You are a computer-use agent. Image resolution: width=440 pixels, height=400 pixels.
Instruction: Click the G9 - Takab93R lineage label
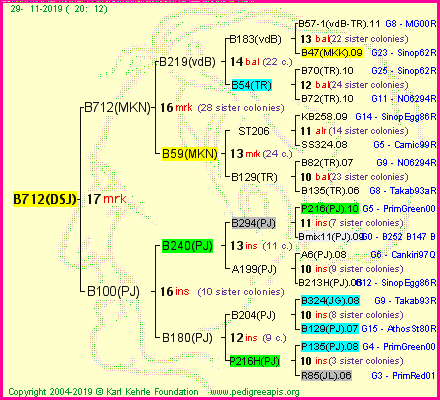[x=405, y=301]
